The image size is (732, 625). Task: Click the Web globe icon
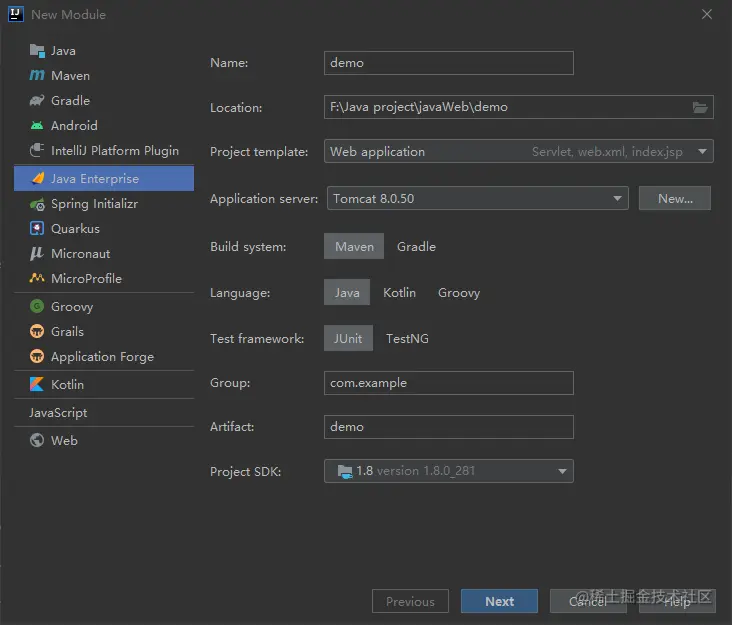click(x=37, y=440)
